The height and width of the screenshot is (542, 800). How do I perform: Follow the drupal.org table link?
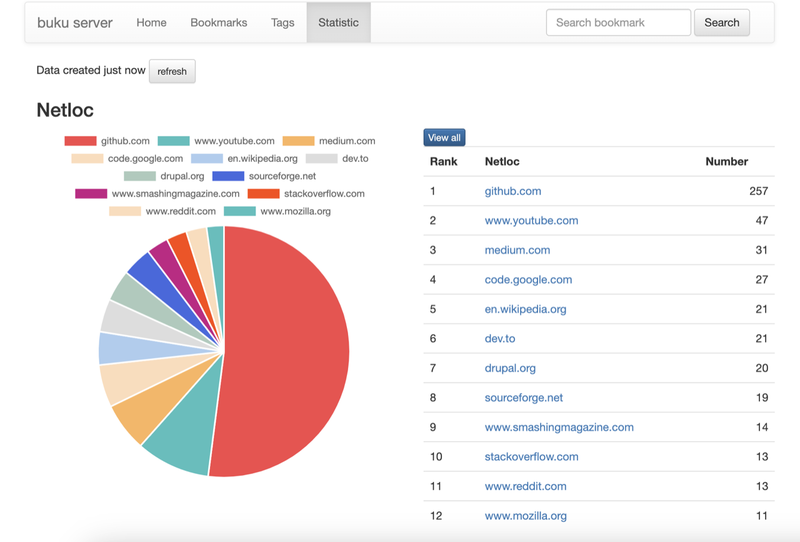point(510,368)
